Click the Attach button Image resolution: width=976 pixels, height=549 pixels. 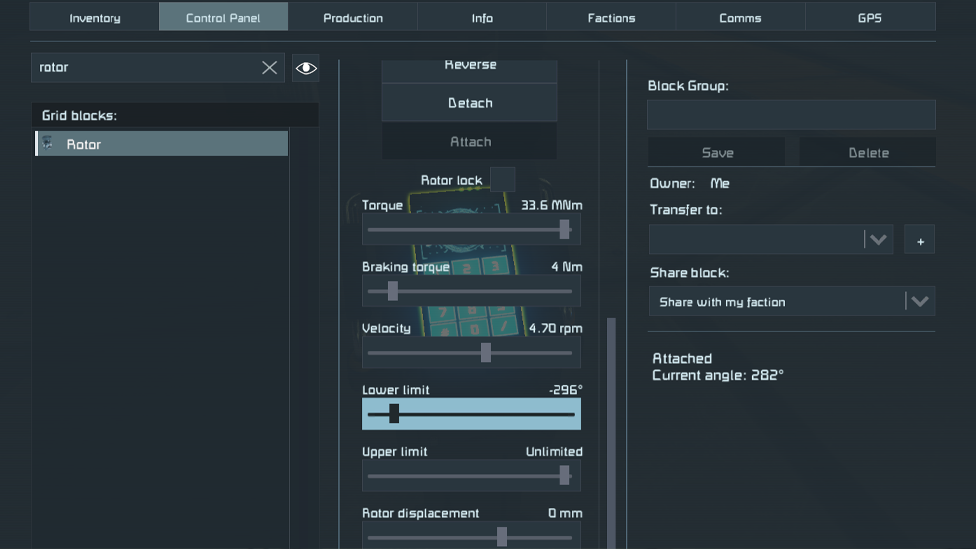(469, 141)
